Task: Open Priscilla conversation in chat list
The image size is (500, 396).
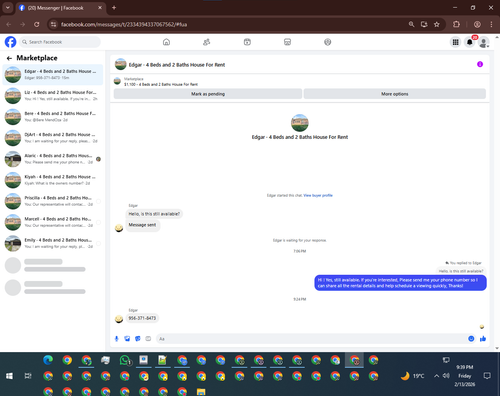Action: point(53,201)
